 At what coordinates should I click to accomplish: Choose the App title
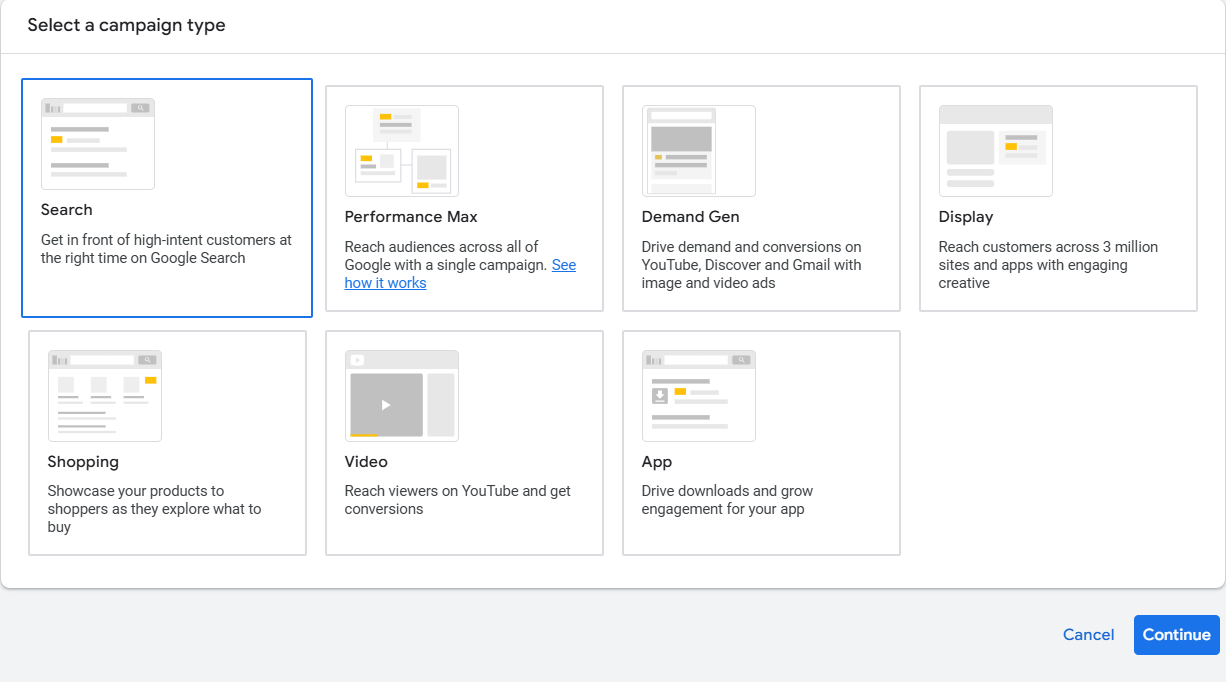pos(657,462)
